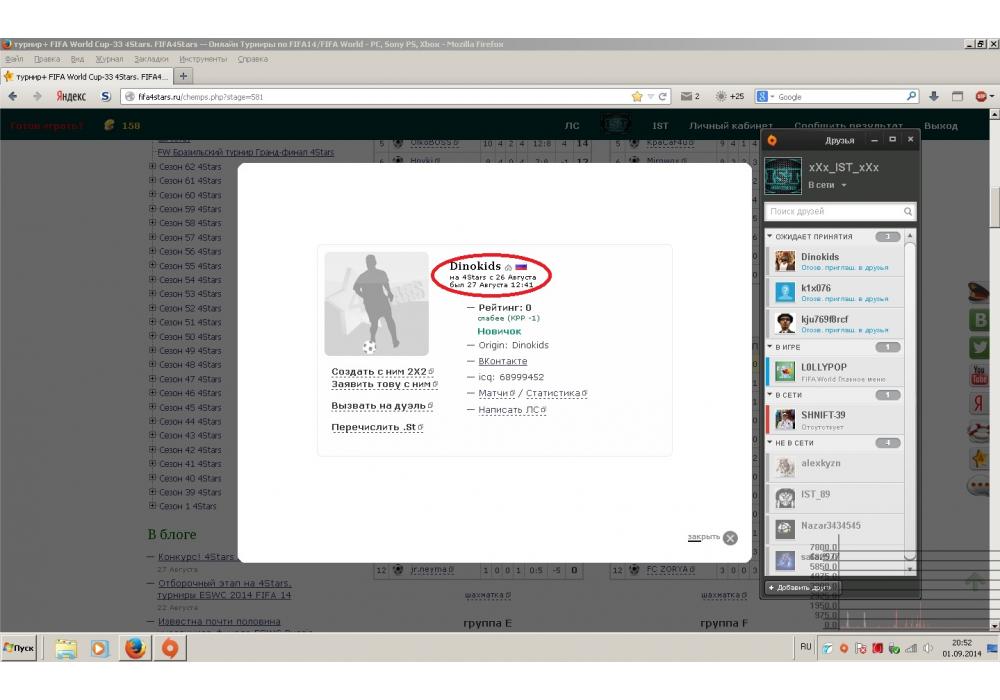Expand the Сезон 62 4Stars tree node
Screen dimensions: 1000x700
point(153,167)
